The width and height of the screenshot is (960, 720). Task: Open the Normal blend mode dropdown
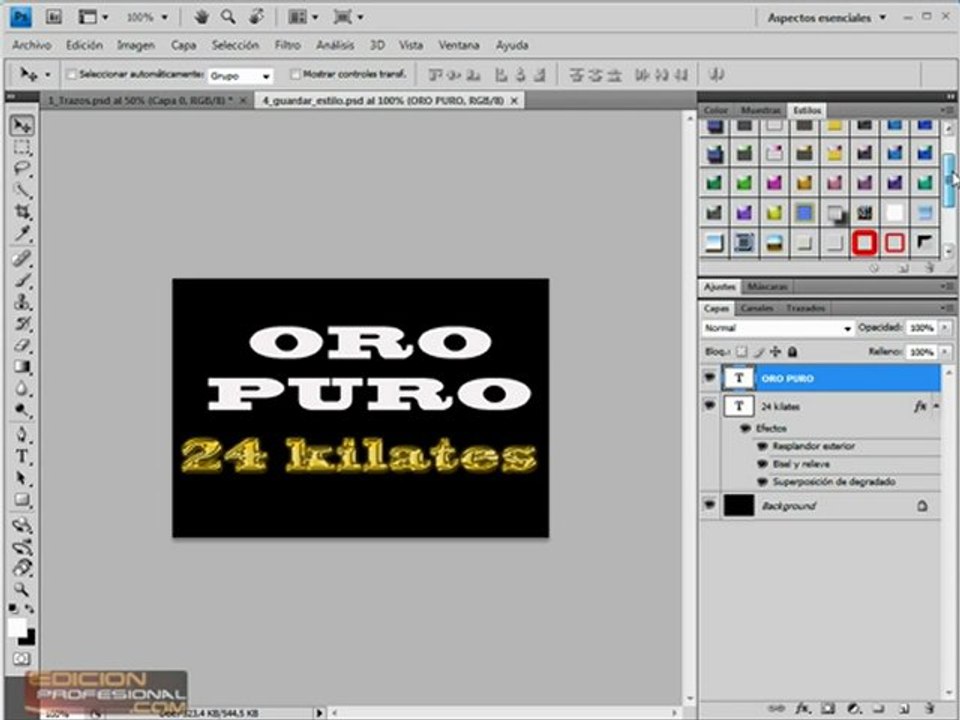(x=777, y=328)
